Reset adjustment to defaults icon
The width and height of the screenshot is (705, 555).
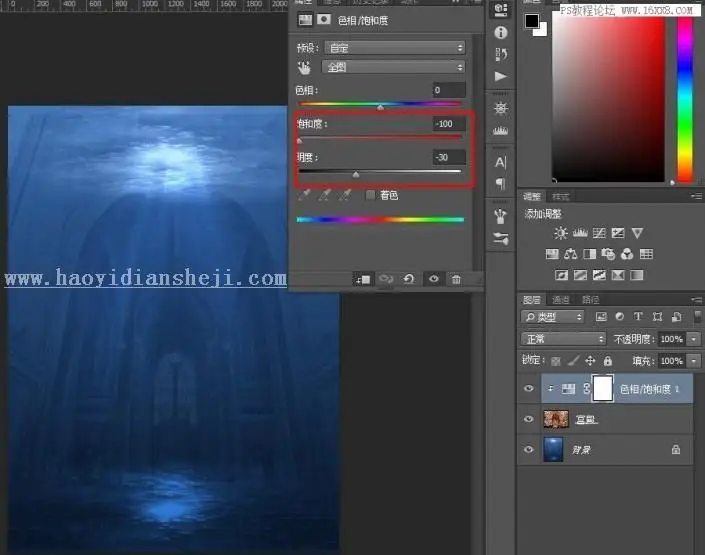pos(409,279)
